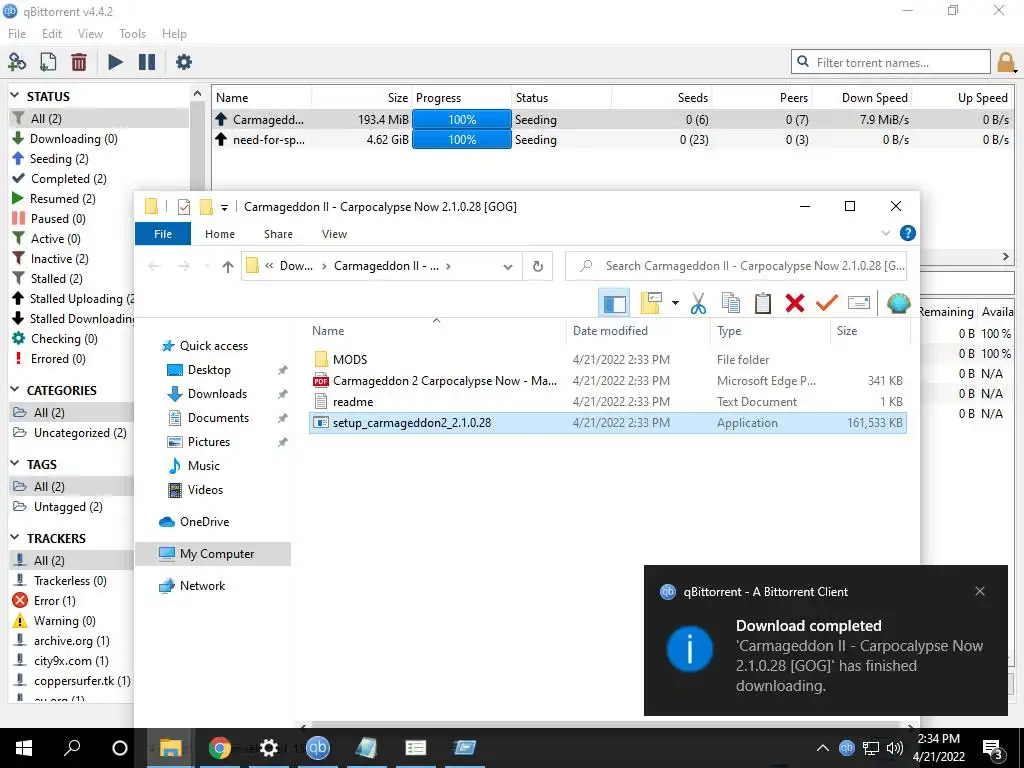
Task: Collapse the CATEGORIES section in the sidebar
Action: pos(15,390)
